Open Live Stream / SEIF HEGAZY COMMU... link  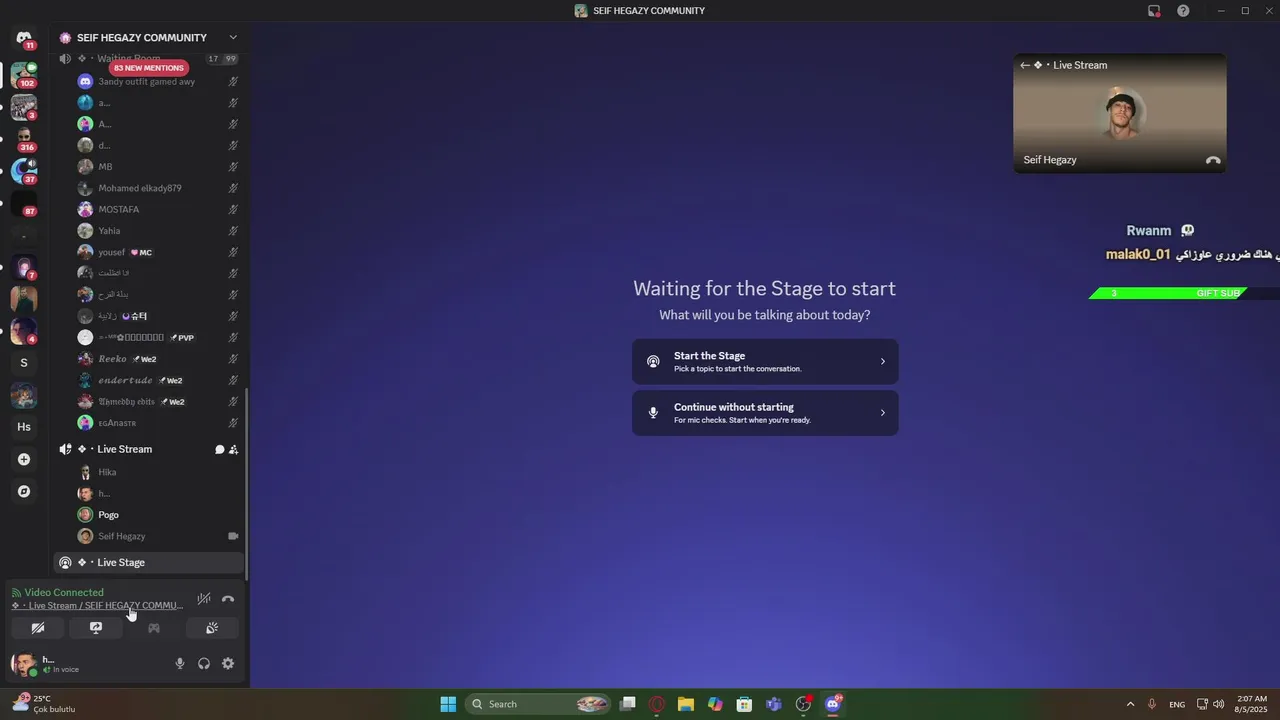[x=97, y=605]
